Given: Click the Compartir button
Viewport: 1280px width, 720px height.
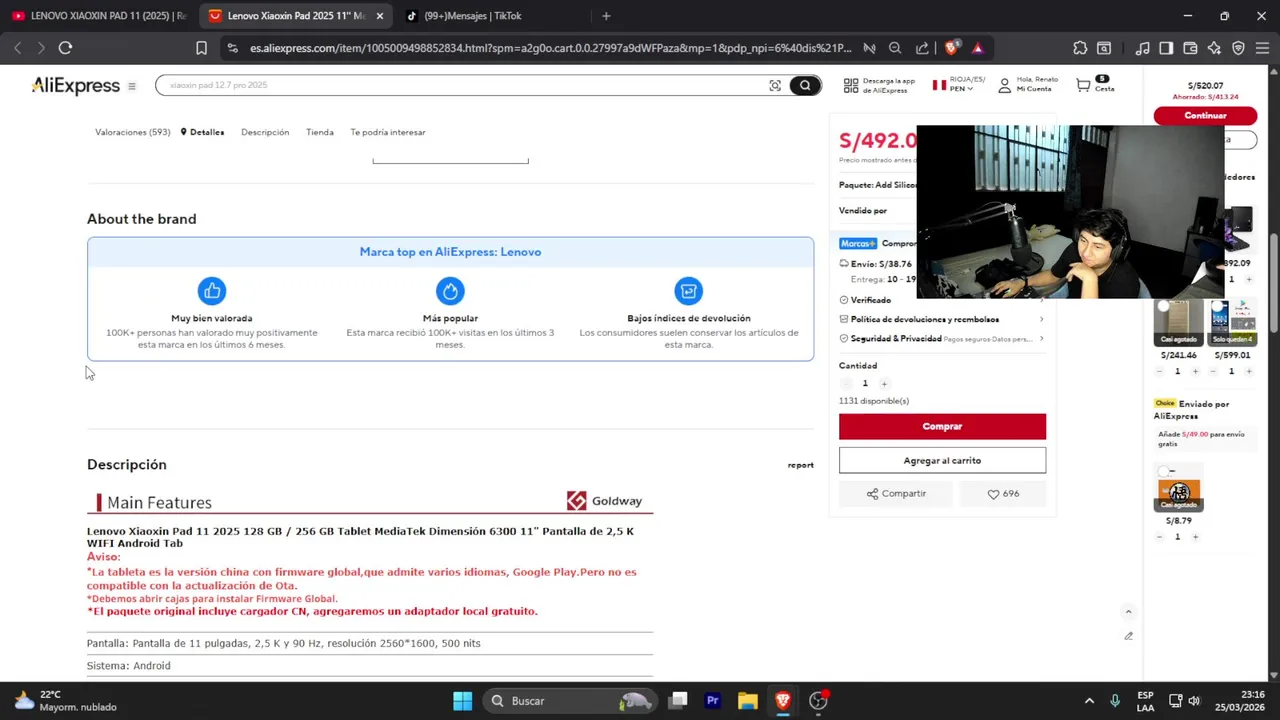Looking at the screenshot, I should [896, 494].
